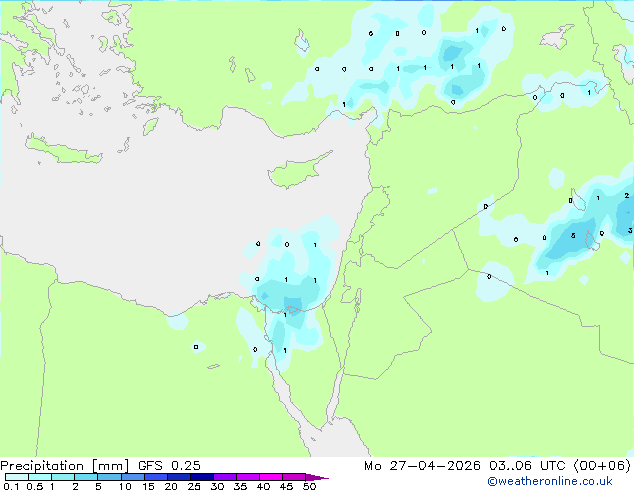Pick the 40–45 mm magenta legend box
634x490 pixels.
[x=271, y=477]
